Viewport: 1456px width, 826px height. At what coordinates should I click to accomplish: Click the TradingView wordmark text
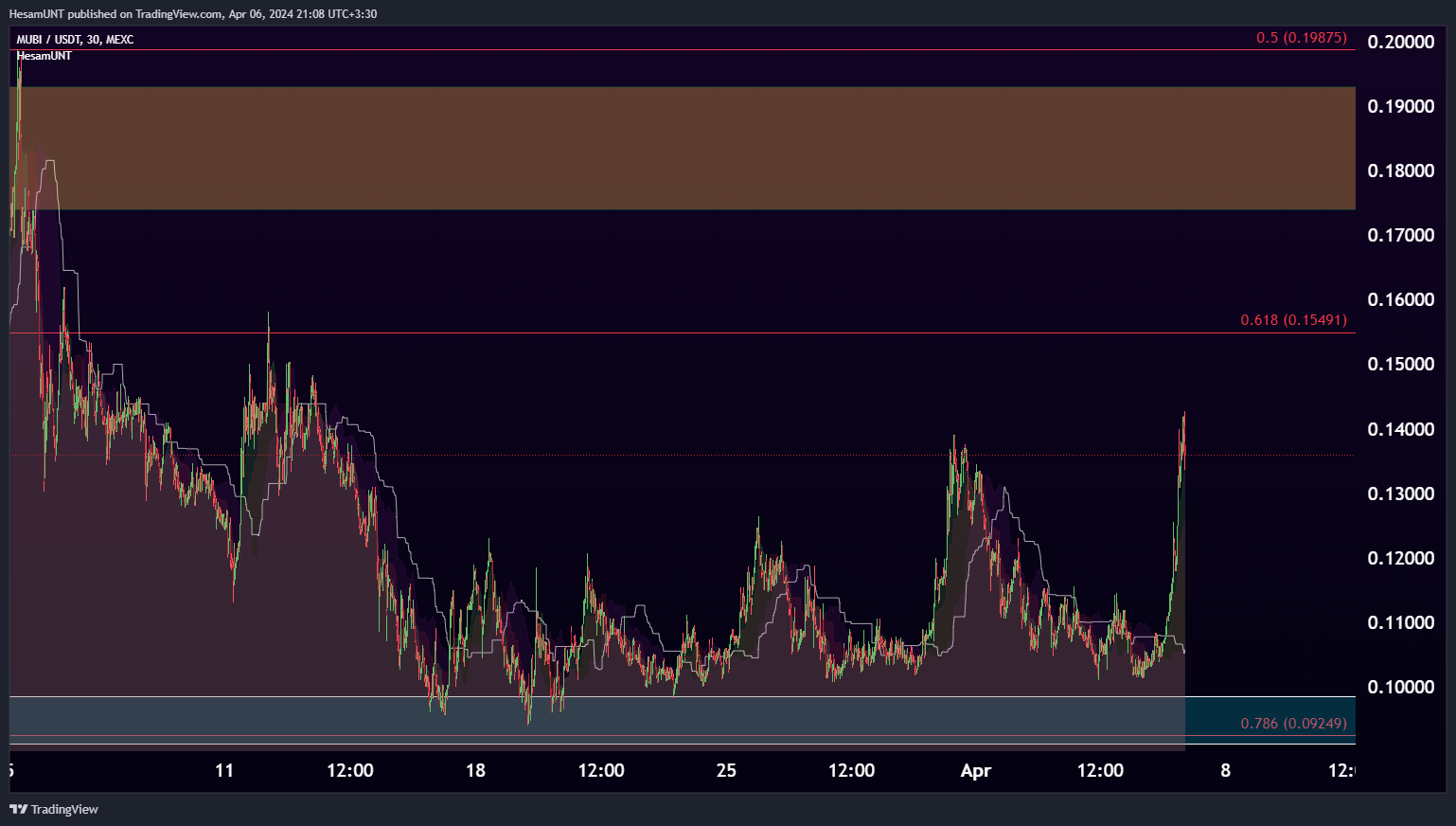click(x=64, y=809)
